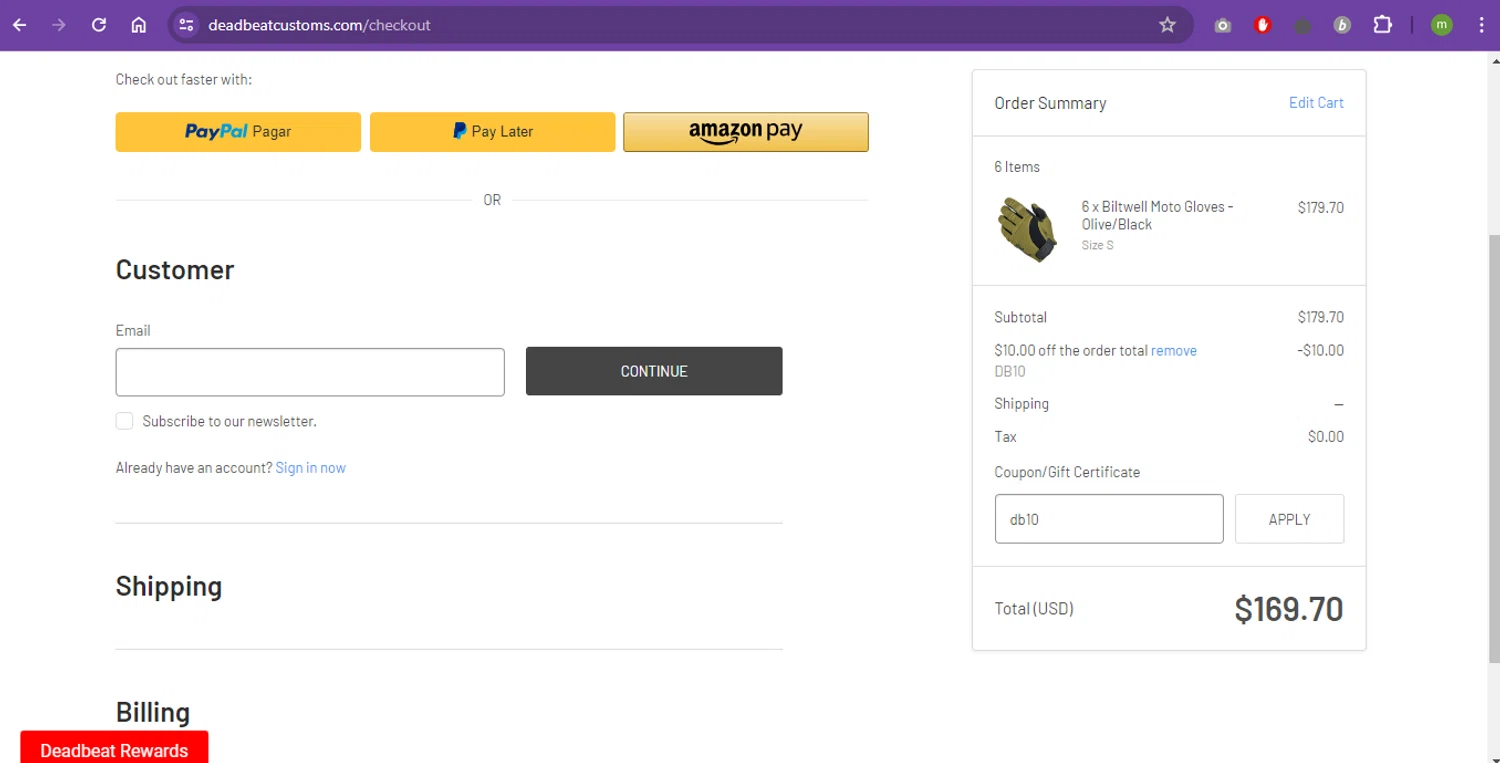Click the Biltwell gloves thumbnail
This screenshot has height=763, width=1500.
click(1028, 229)
